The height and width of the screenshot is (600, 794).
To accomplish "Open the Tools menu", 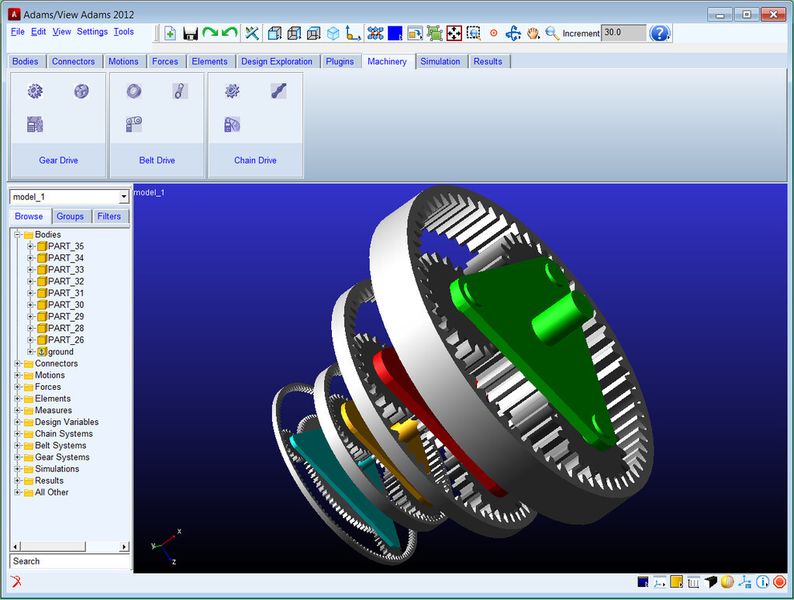I will [x=124, y=31].
